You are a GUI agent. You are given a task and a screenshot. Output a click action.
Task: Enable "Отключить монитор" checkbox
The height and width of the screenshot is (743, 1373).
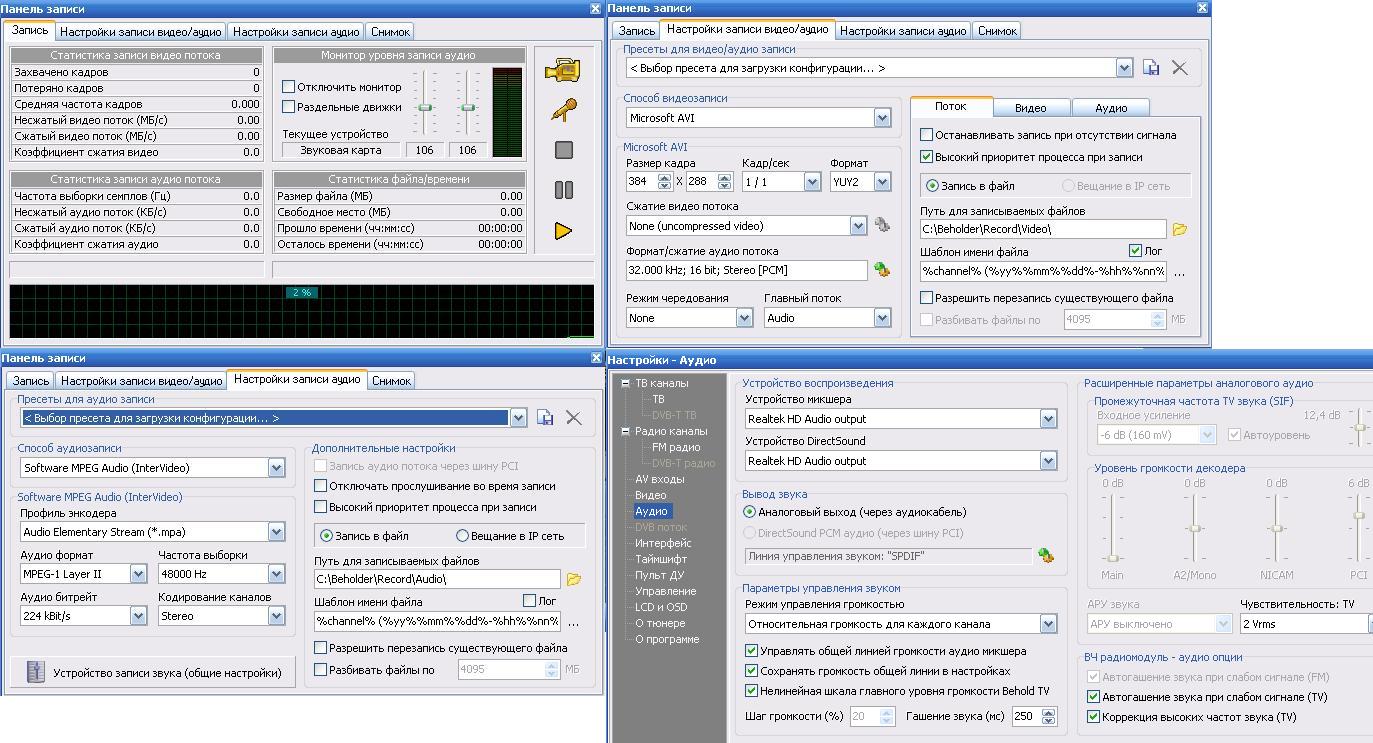click(289, 87)
